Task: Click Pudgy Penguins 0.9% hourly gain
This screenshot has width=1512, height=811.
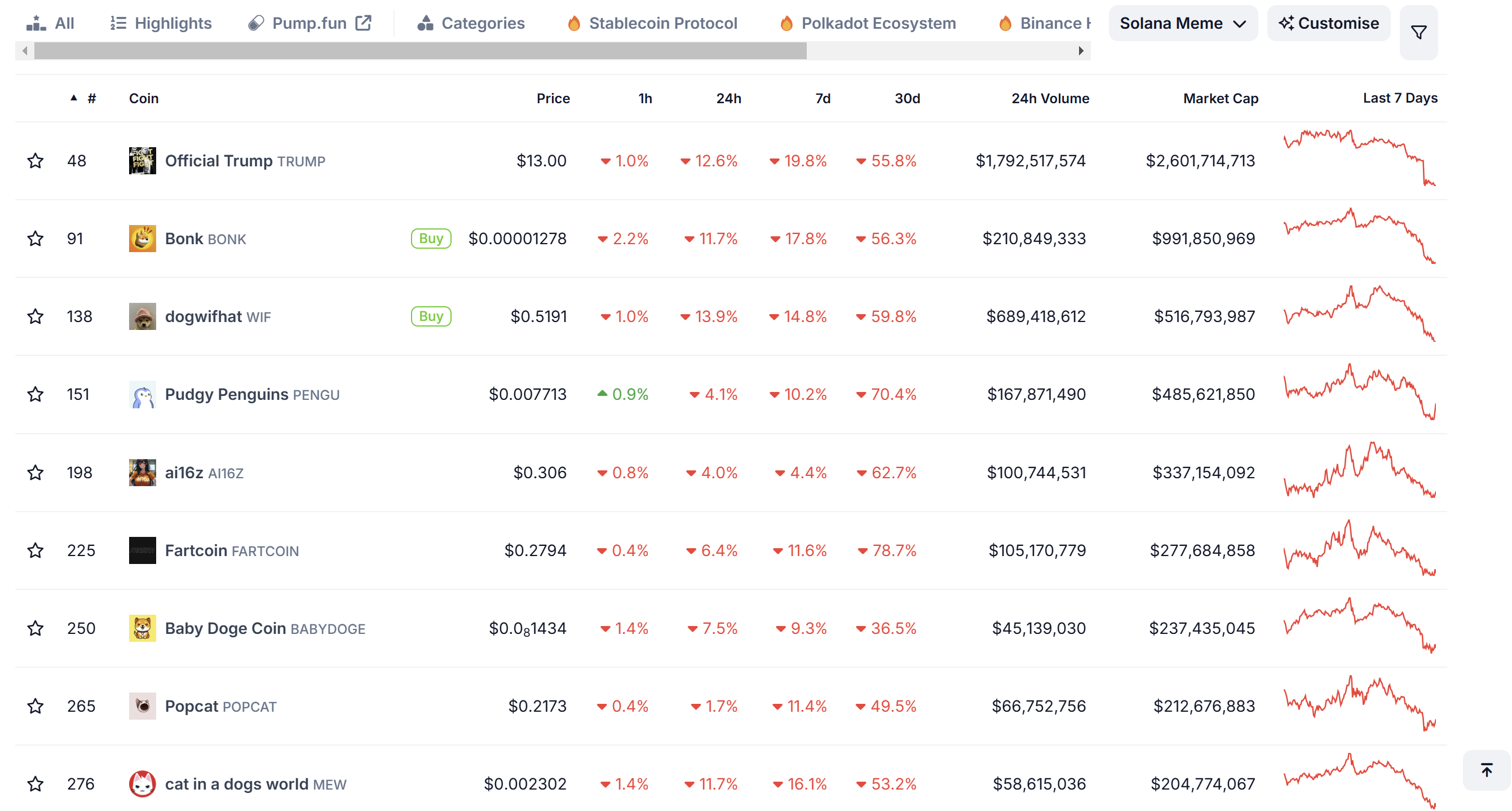Action: pyautogui.click(x=623, y=395)
